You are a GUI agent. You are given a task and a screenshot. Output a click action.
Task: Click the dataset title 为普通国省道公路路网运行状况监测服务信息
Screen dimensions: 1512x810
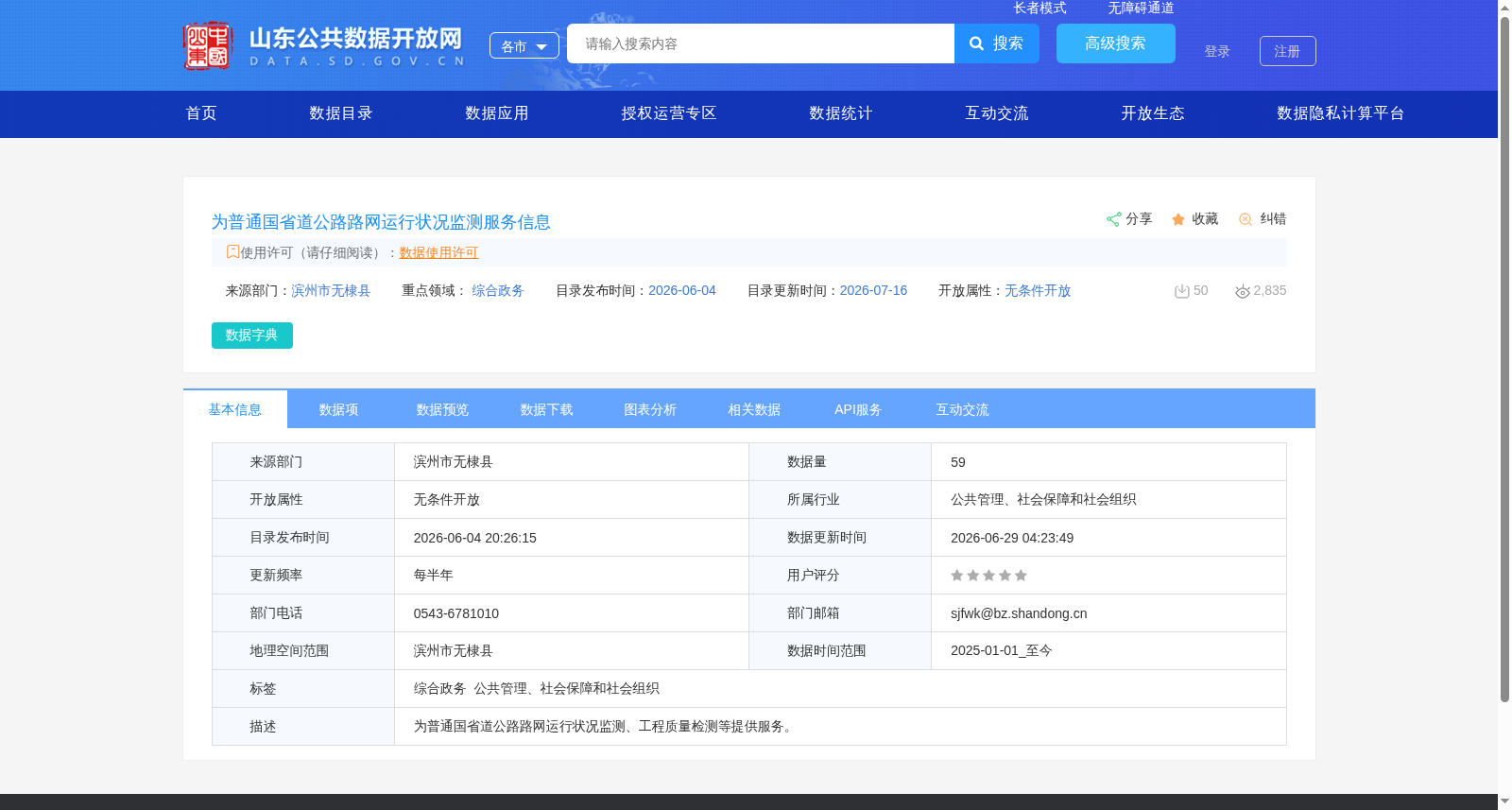tap(381, 222)
